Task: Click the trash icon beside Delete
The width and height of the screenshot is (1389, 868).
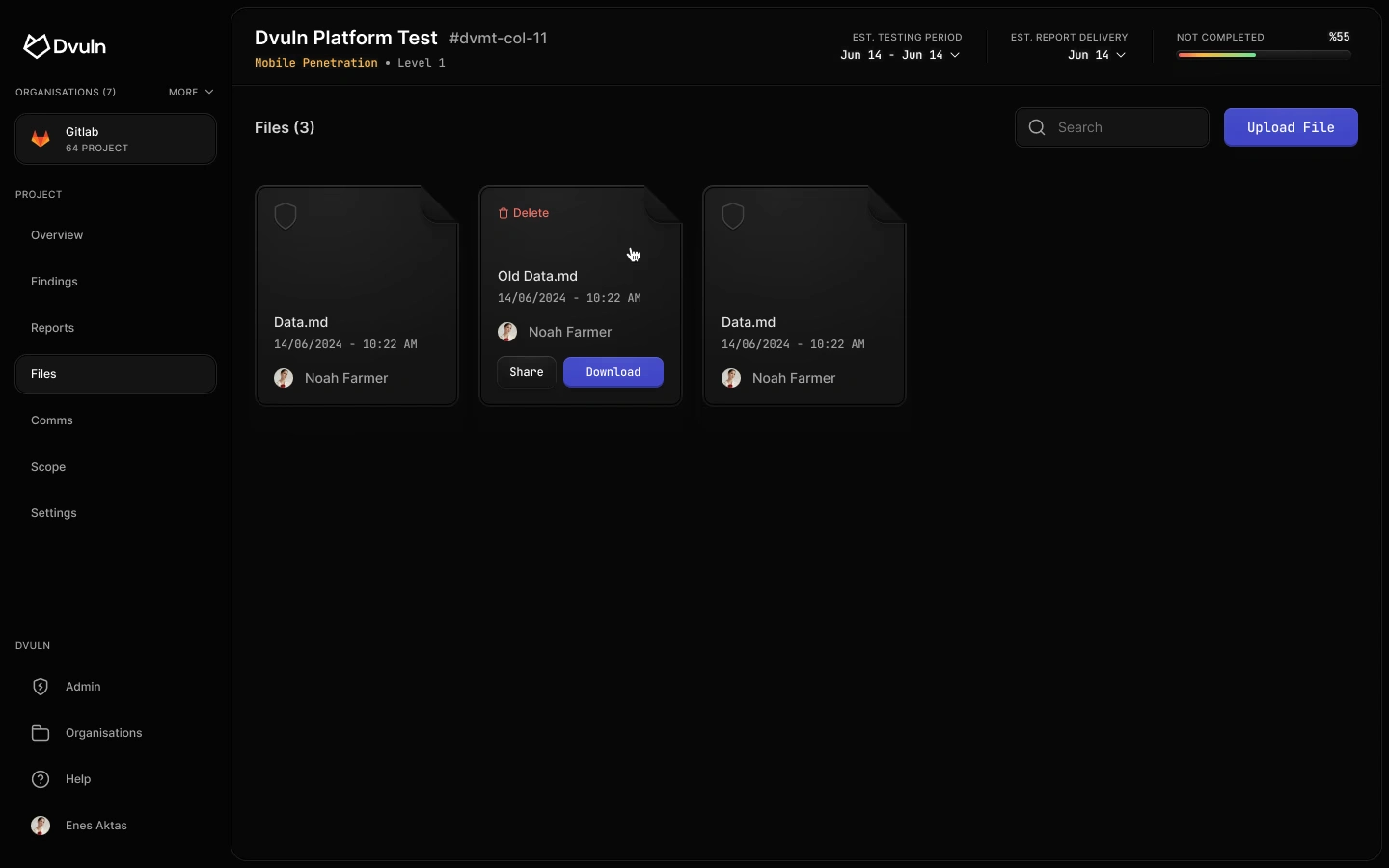Action: point(504,213)
